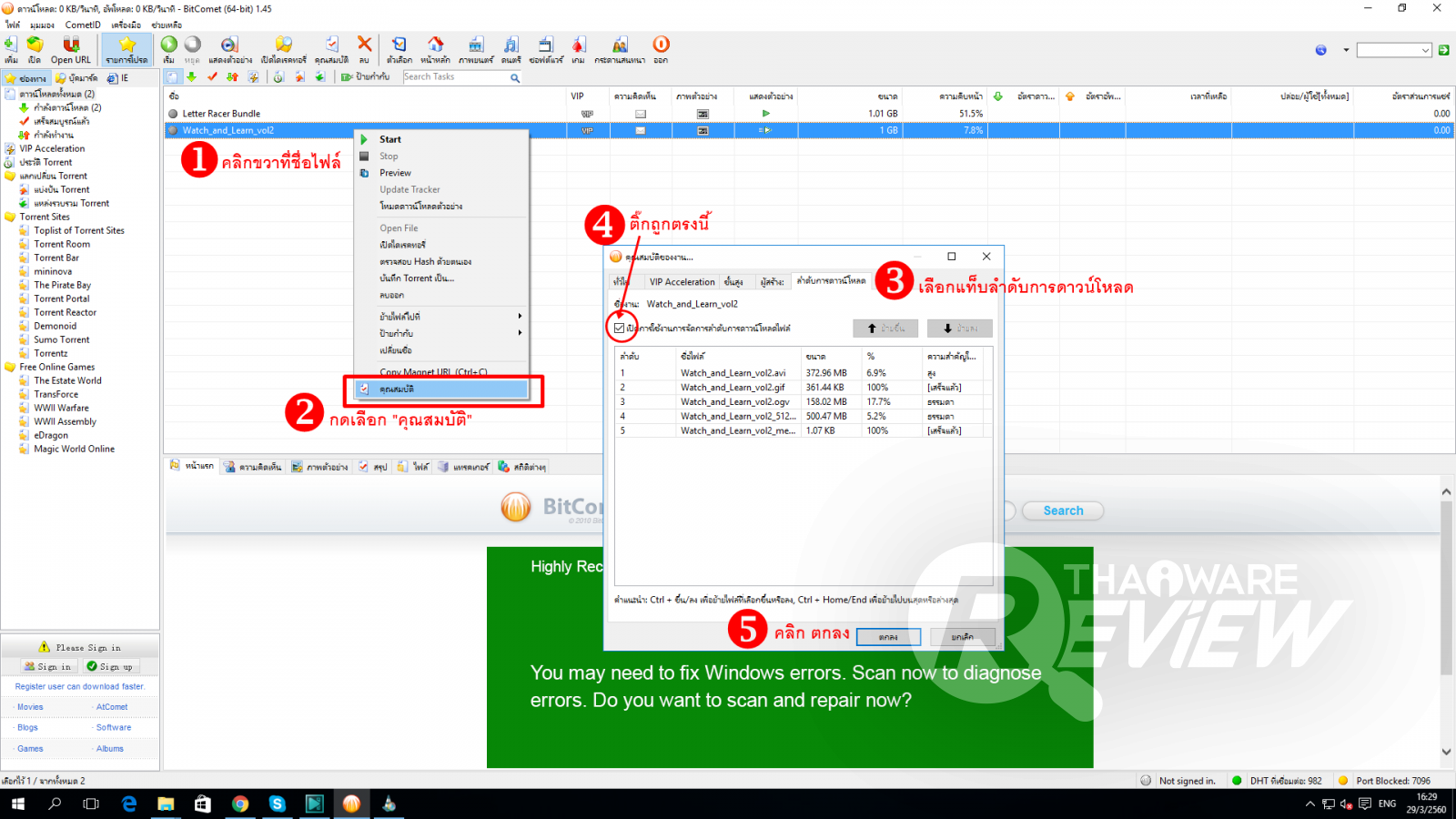The image size is (1456, 819).
Task: Click the Sign in button
Action: point(48,666)
